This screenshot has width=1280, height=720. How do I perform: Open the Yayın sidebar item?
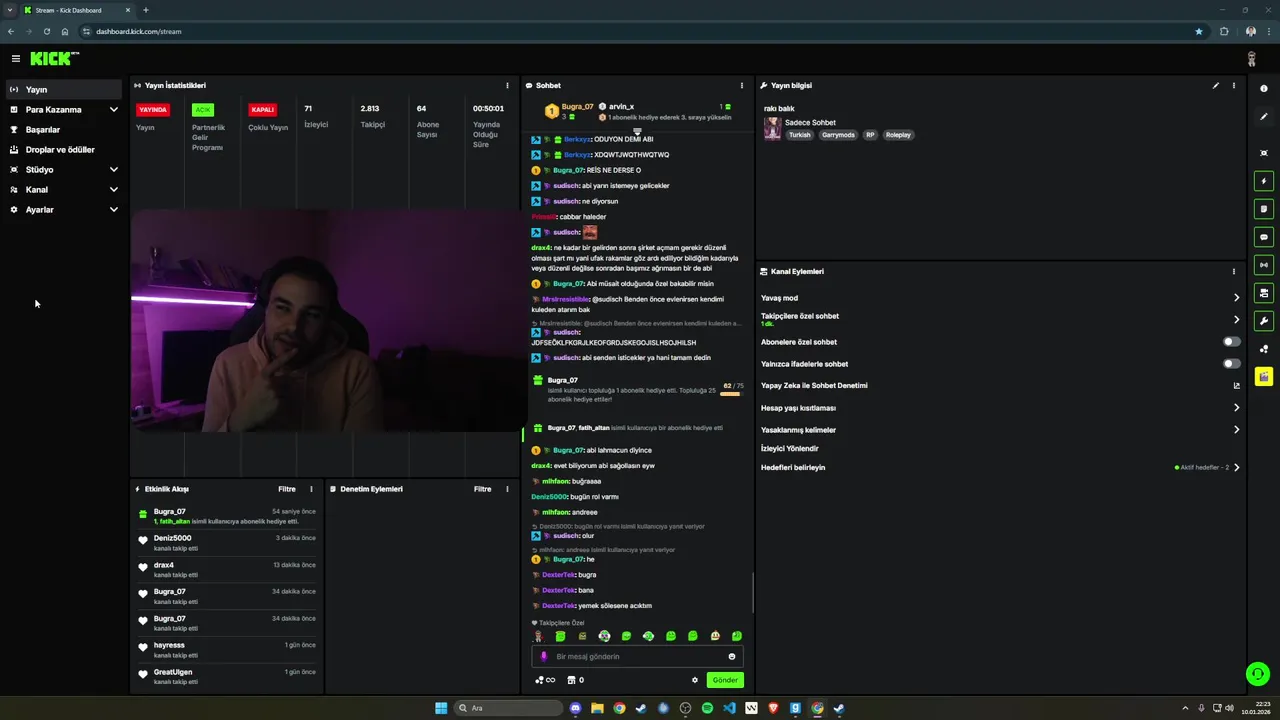(64, 89)
